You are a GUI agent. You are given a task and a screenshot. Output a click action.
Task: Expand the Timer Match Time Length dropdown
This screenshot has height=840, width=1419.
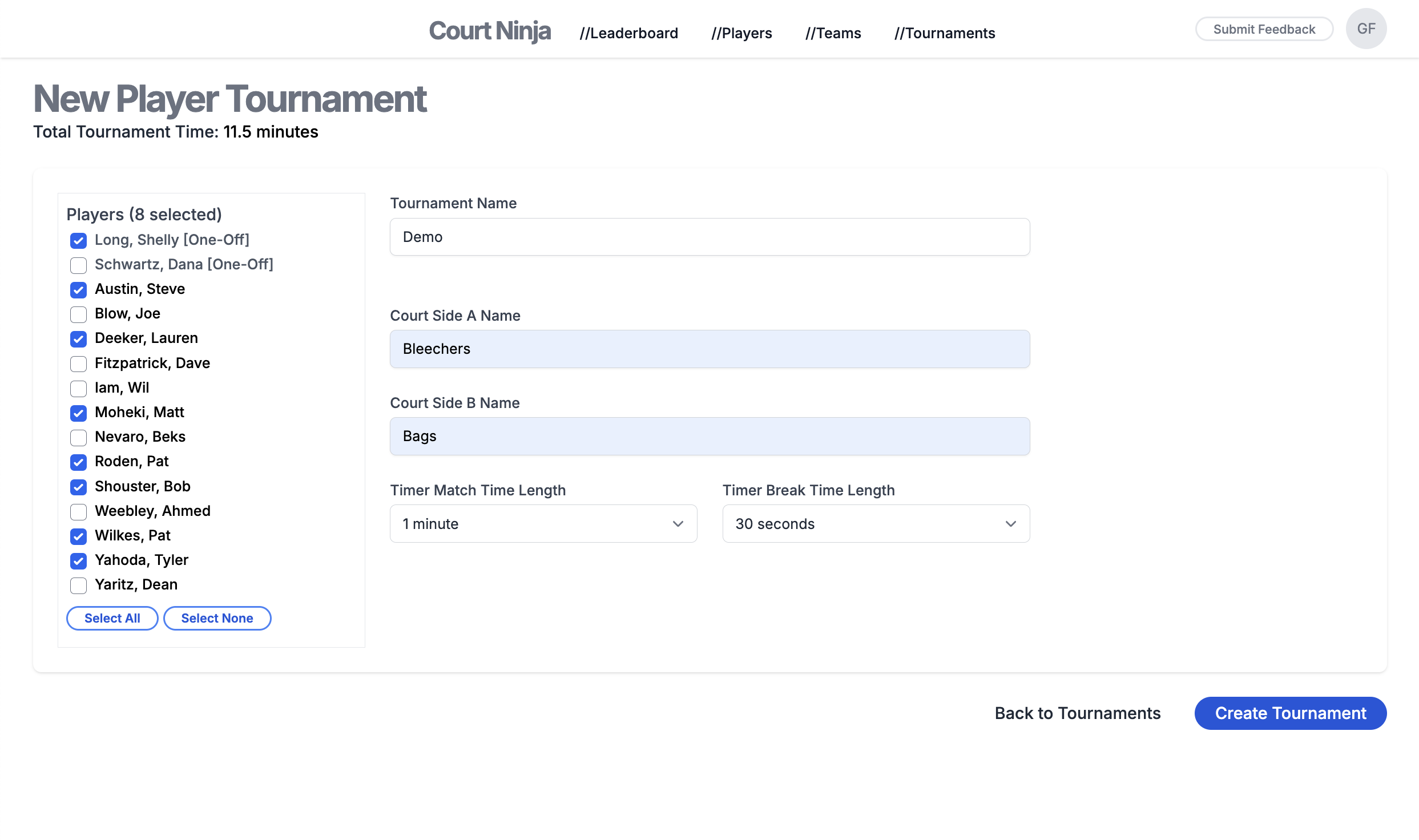click(543, 524)
